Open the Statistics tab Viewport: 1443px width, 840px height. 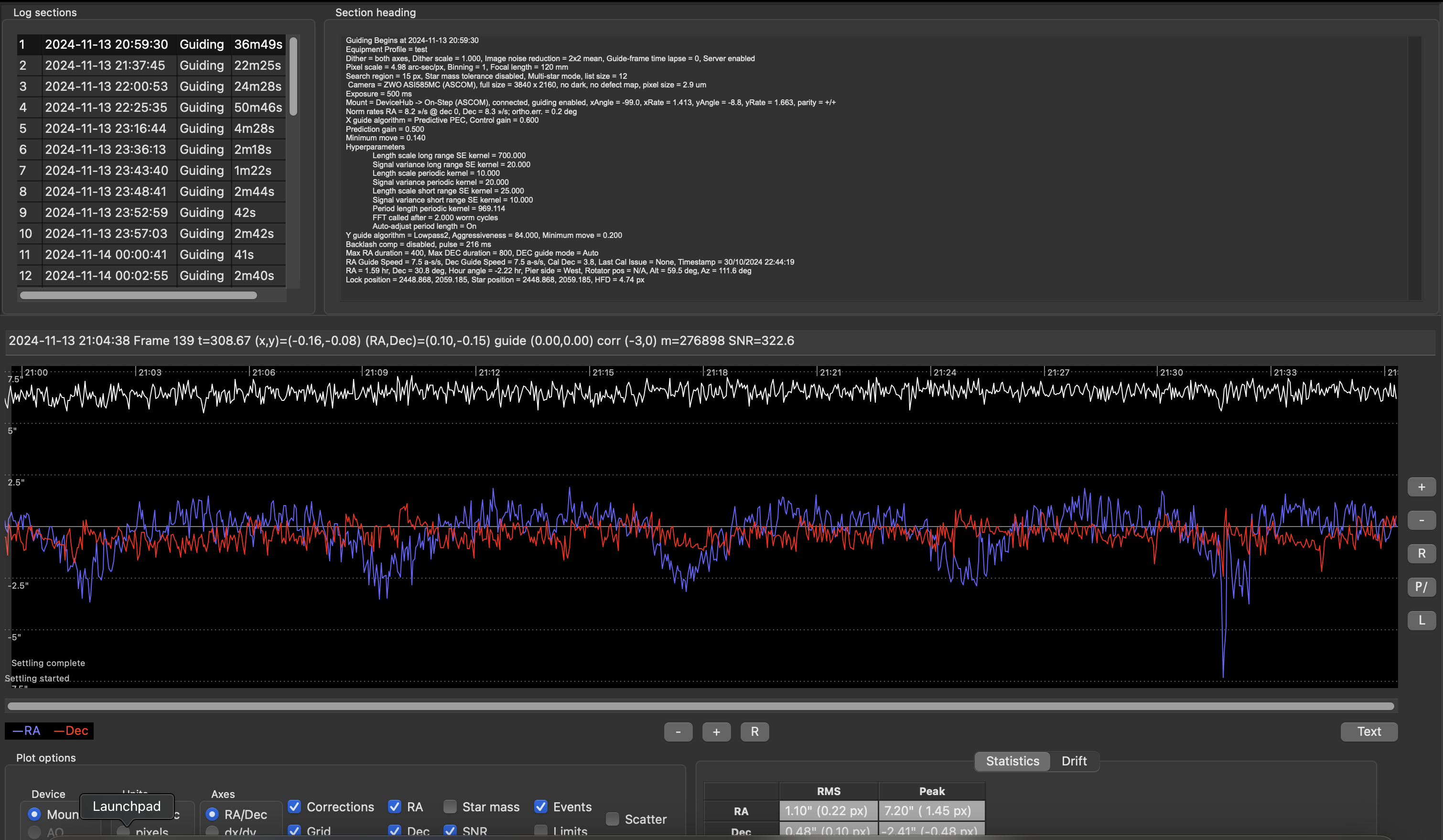point(1012,761)
